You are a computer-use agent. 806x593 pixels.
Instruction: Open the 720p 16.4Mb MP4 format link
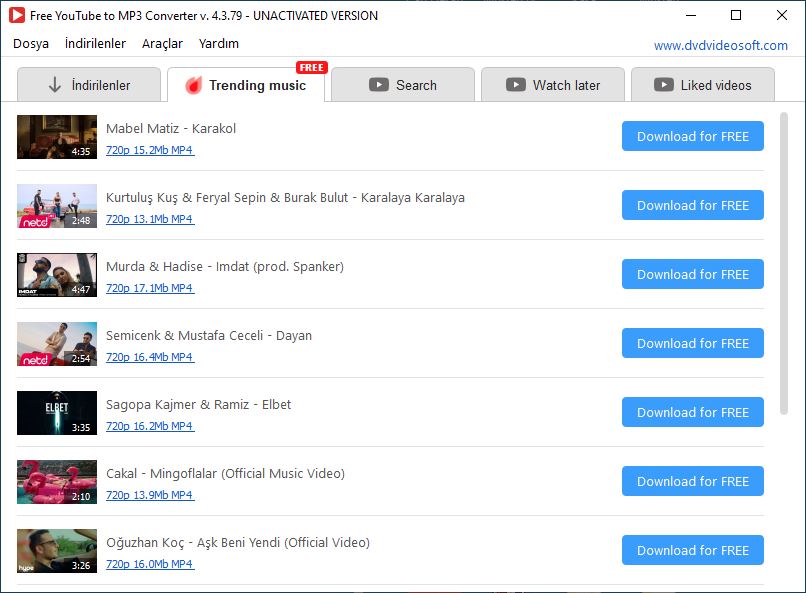150,357
